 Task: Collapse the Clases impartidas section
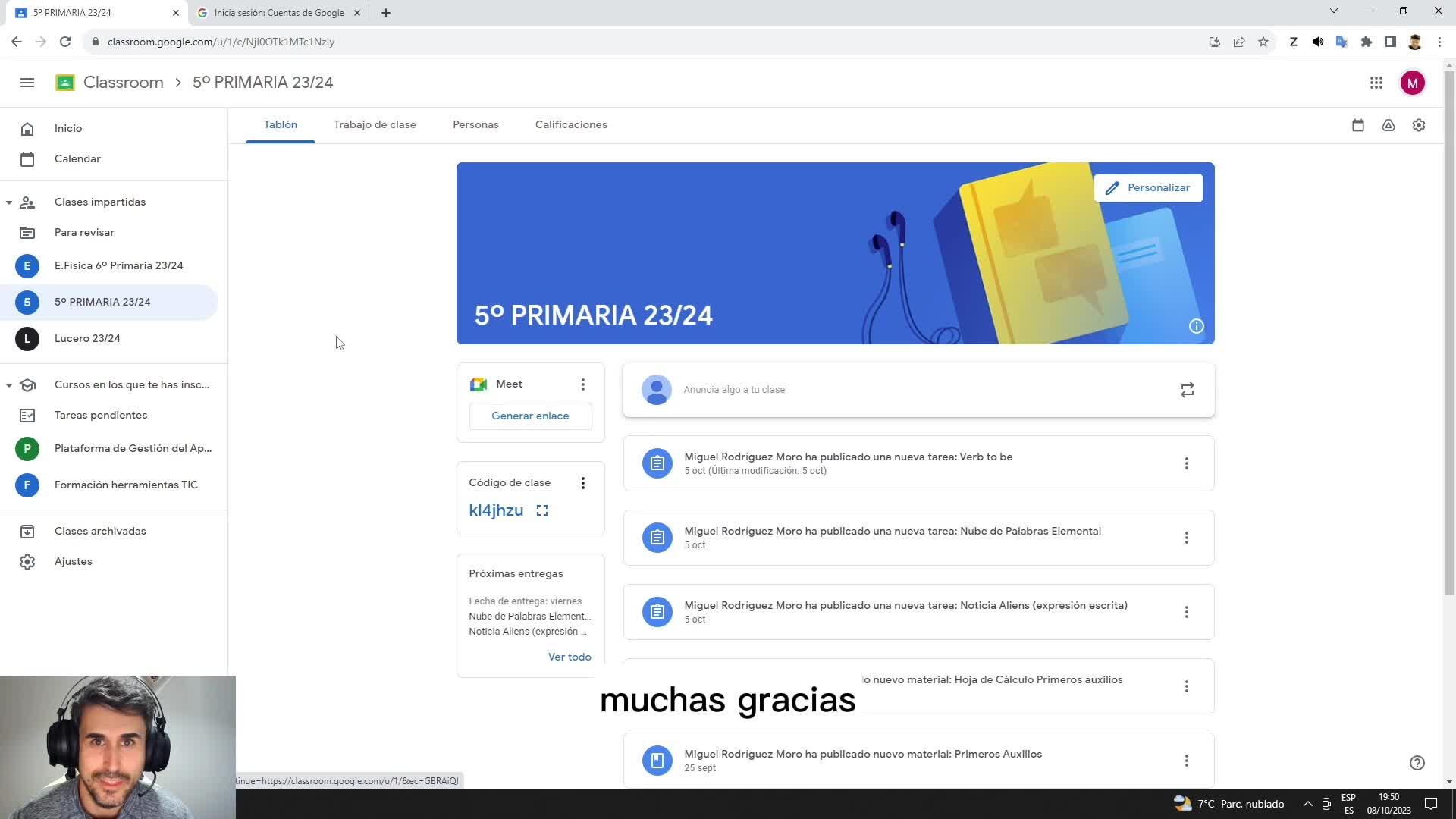pyautogui.click(x=9, y=202)
